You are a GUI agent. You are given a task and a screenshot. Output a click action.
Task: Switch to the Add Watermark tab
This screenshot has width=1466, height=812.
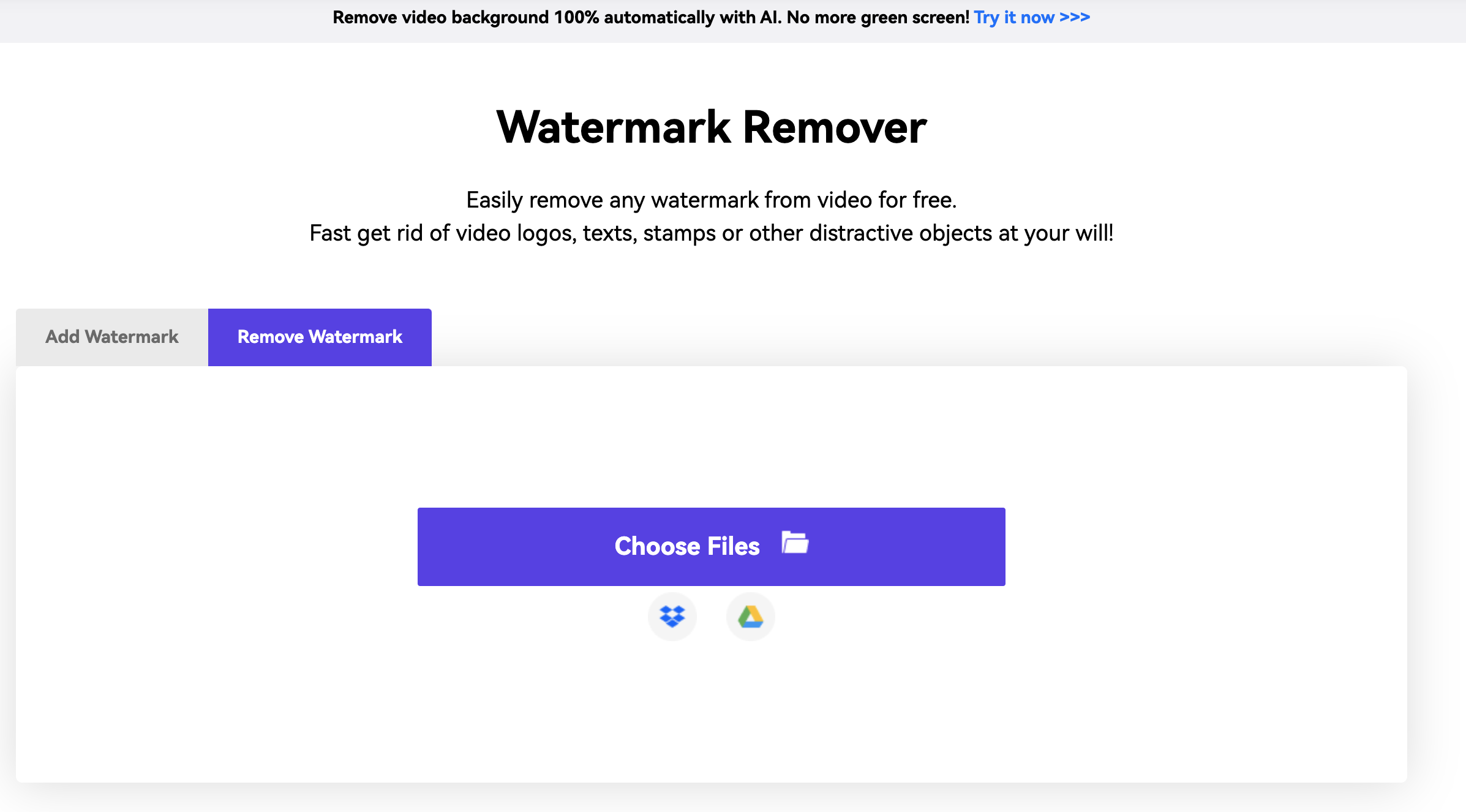tap(112, 337)
